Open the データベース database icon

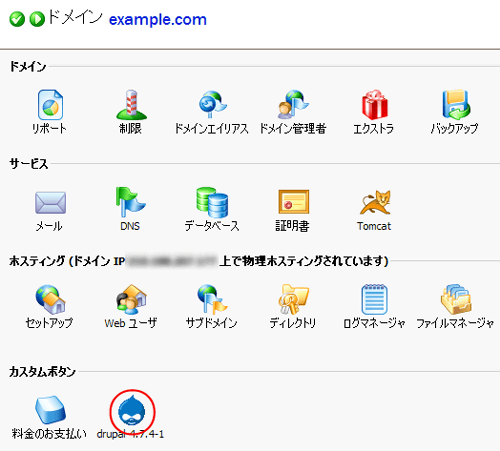click(x=212, y=202)
